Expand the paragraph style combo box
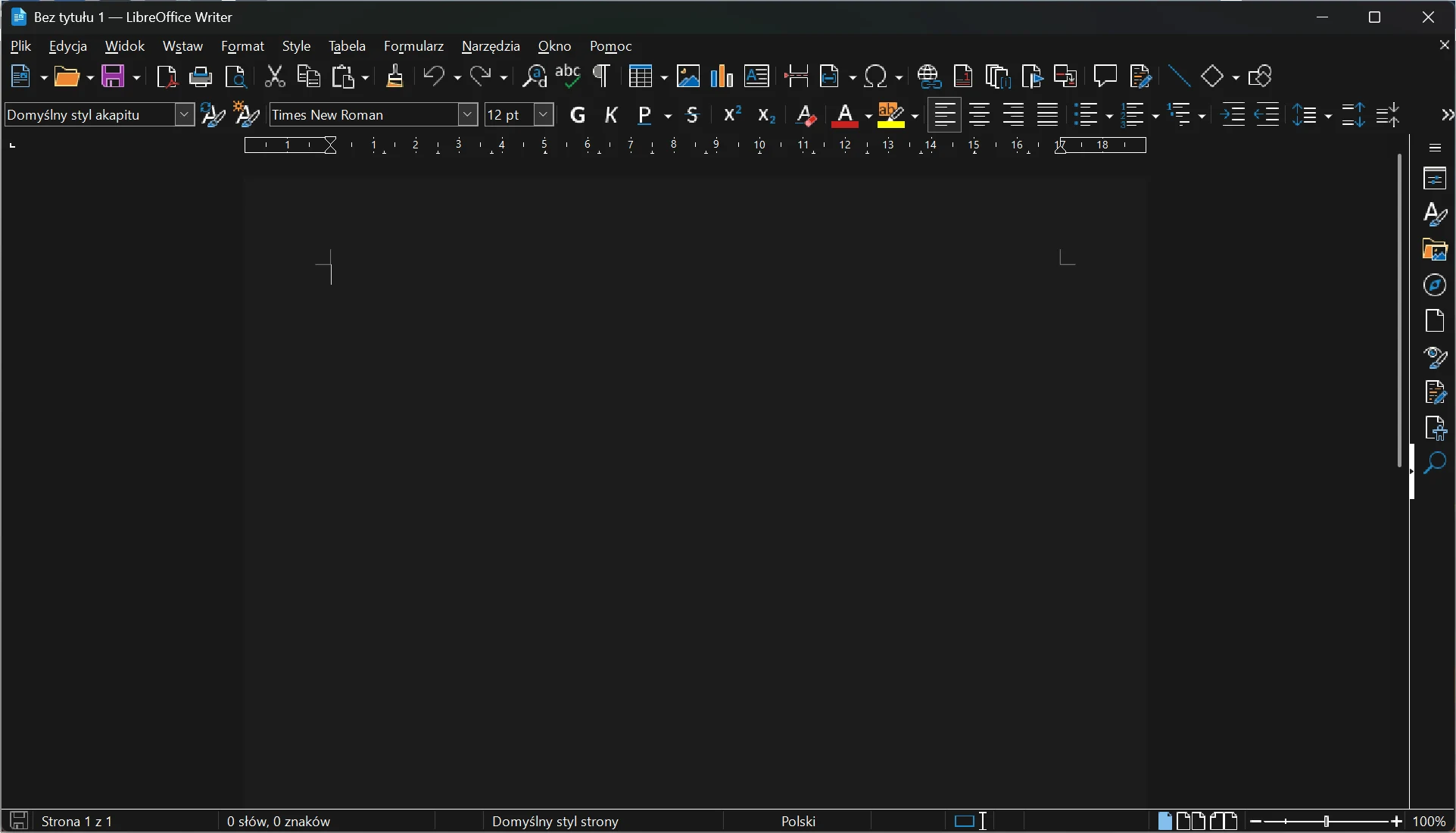This screenshot has height=833, width=1456. (184, 115)
